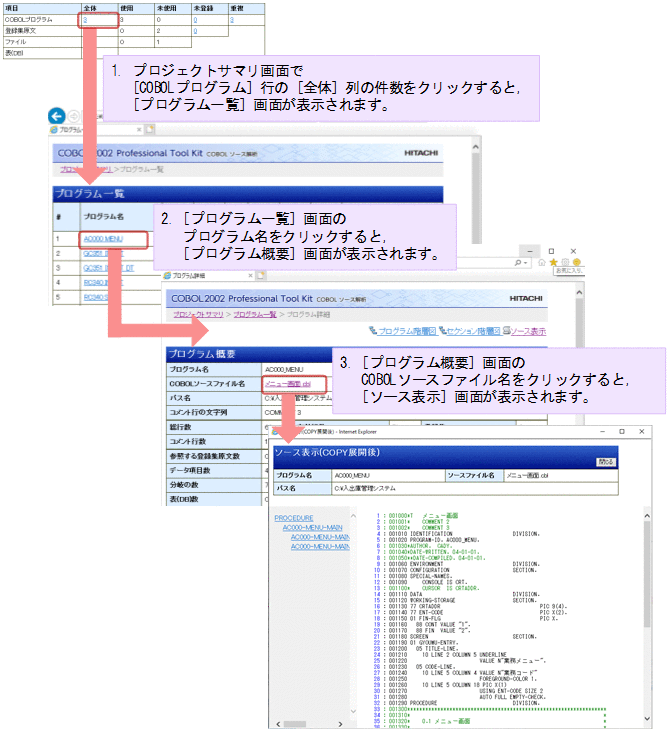The image size is (668, 731).
Task: Close the source display window
Action: click(642, 432)
